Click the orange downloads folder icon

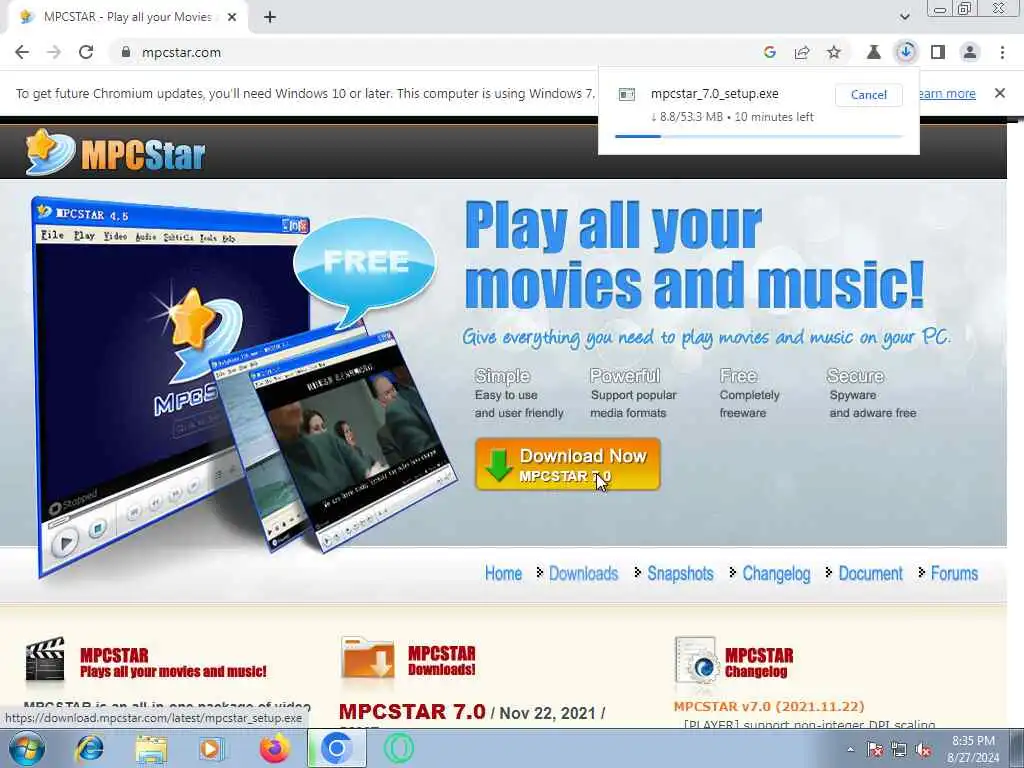[x=367, y=658]
